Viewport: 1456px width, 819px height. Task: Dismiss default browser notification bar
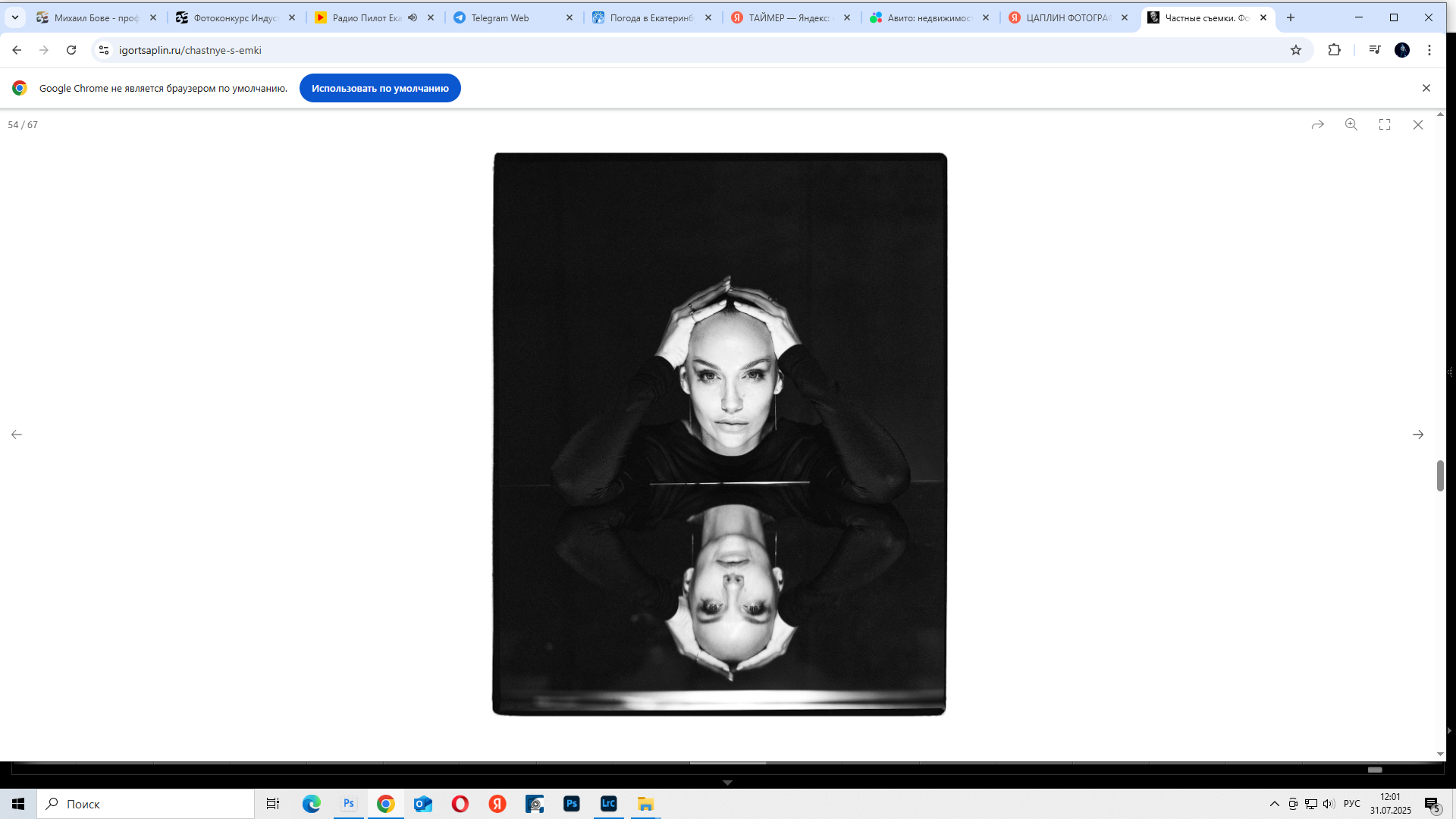(x=1426, y=88)
